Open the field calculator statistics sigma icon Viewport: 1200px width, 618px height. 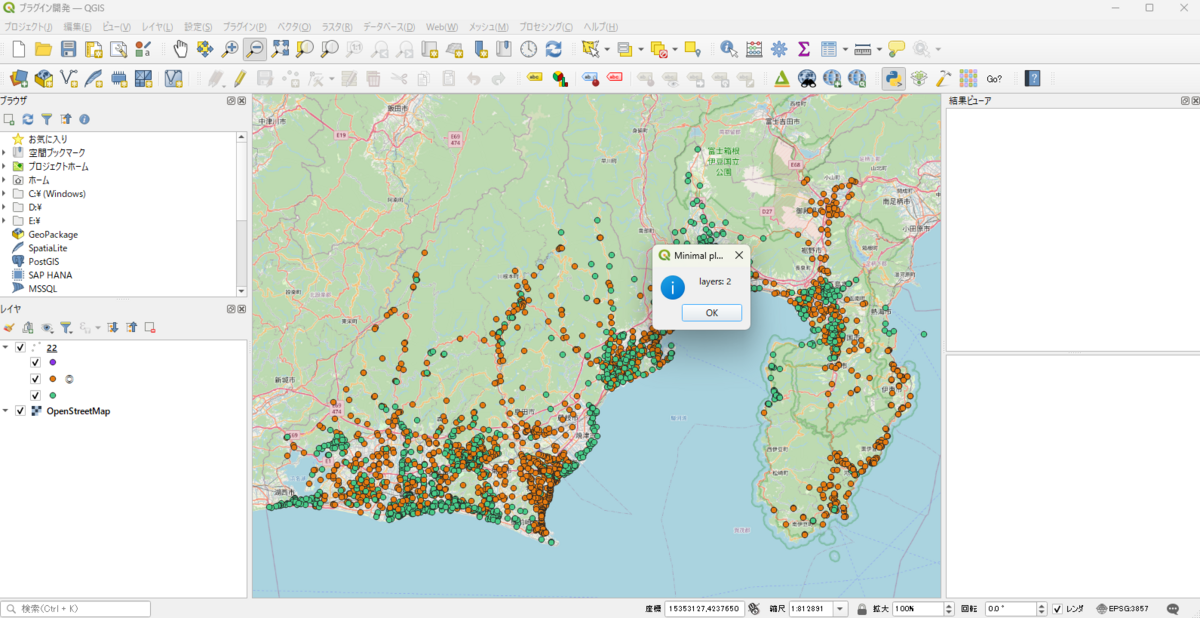click(803, 49)
